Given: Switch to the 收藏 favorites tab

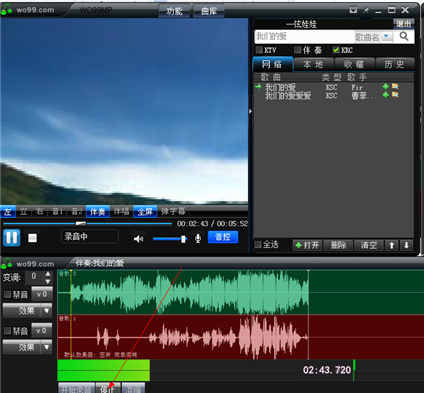Looking at the screenshot, I should click(354, 64).
